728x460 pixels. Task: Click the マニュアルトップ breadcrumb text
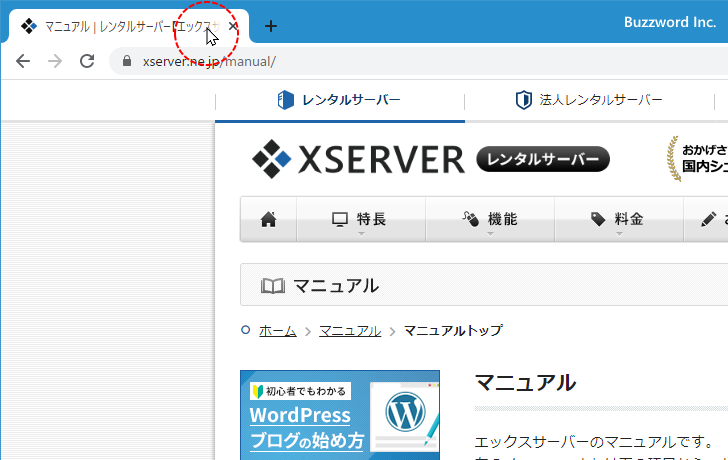click(x=453, y=330)
